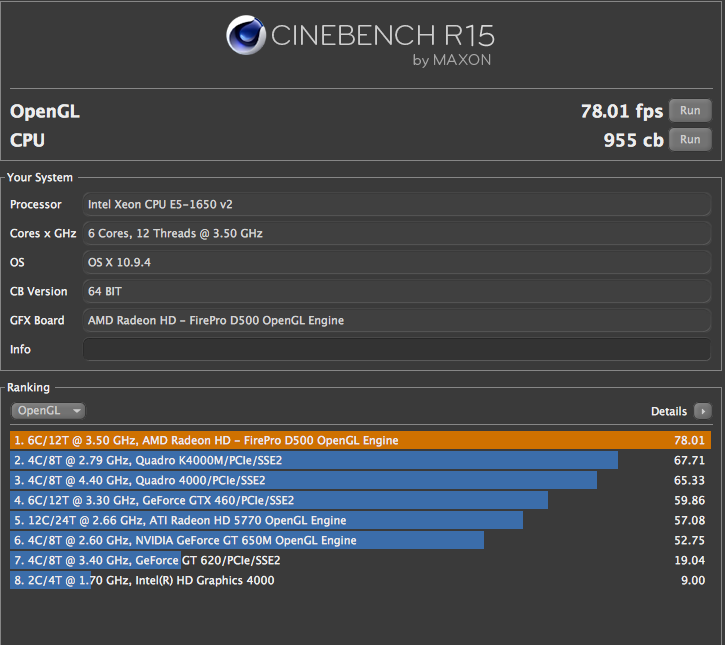This screenshot has height=645, width=725.
Task: Click the CPU result label
Action: [x=27, y=140]
